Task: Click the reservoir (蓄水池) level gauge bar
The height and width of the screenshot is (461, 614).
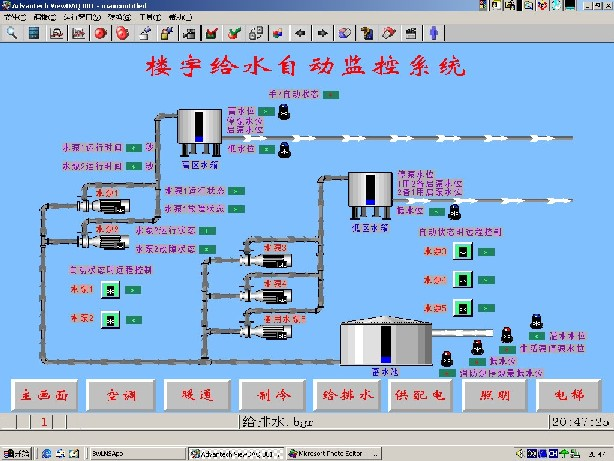Action: 385,346
